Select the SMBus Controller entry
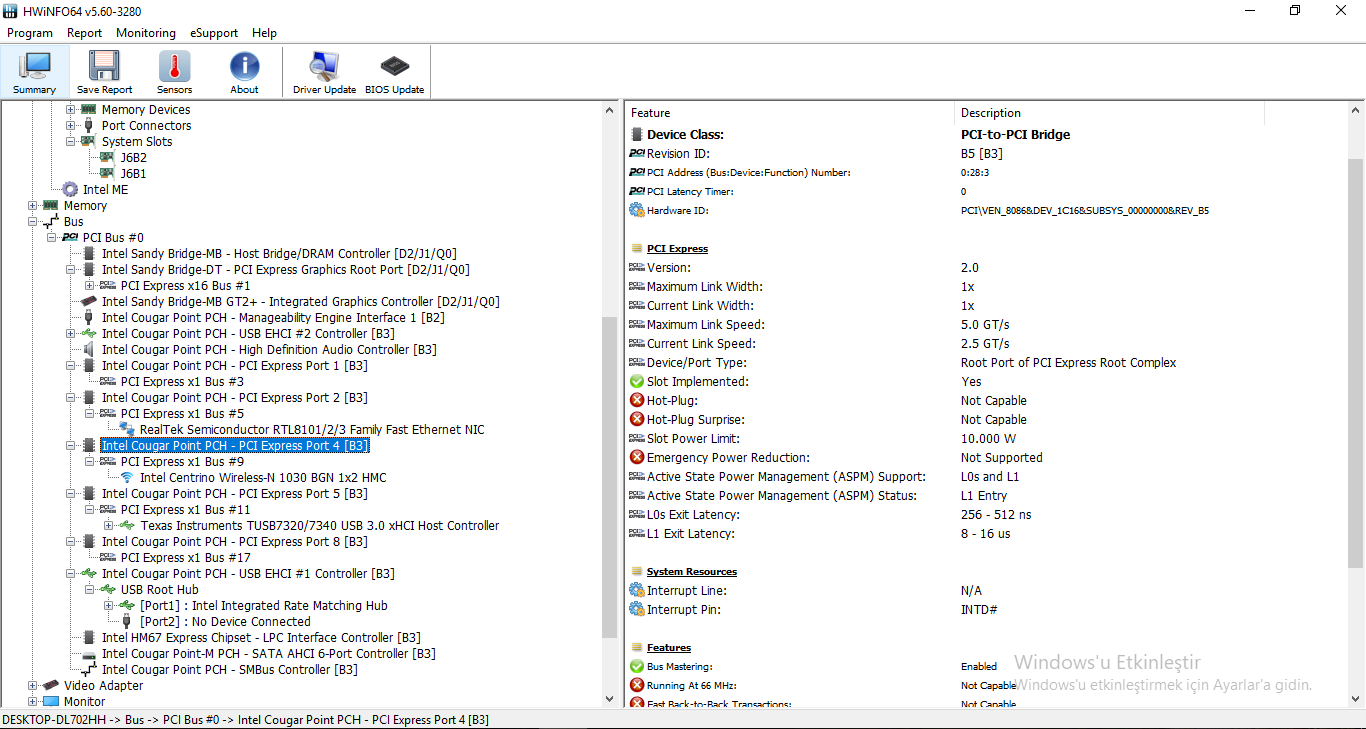The image size is (1366, 729). point(230,669)
